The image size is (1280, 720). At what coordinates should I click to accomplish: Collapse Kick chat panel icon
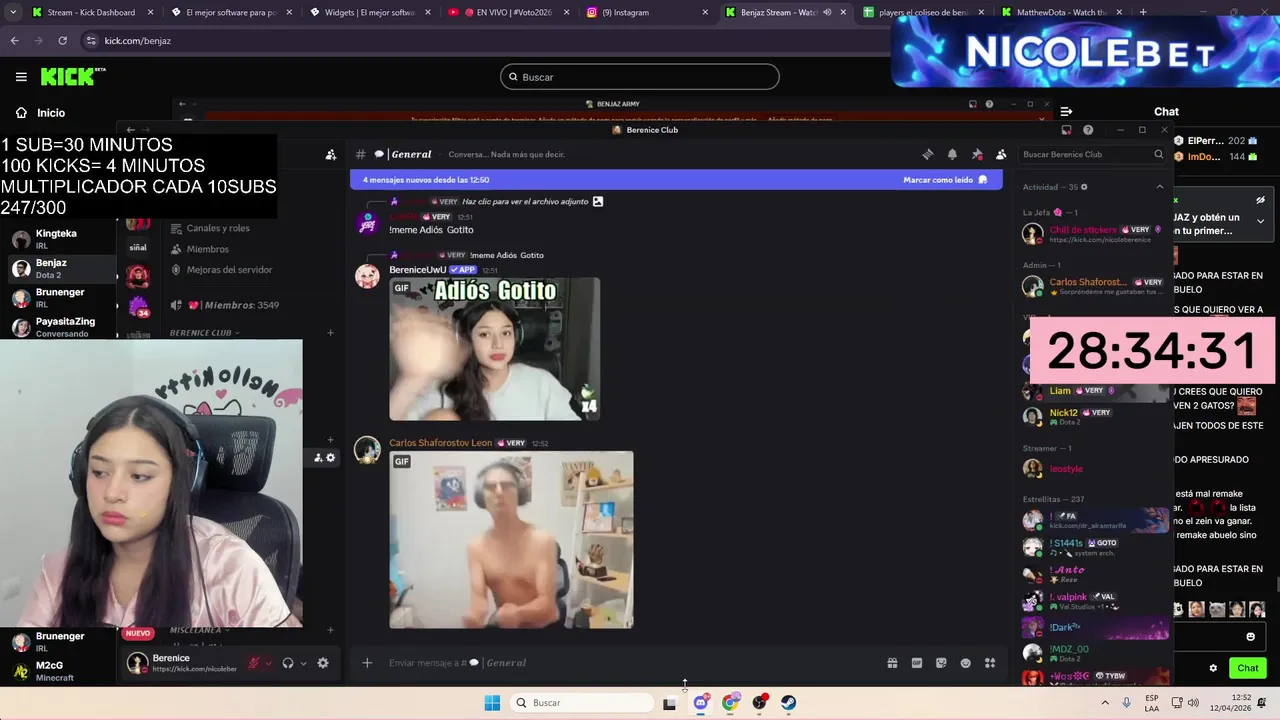(1066, 112)
